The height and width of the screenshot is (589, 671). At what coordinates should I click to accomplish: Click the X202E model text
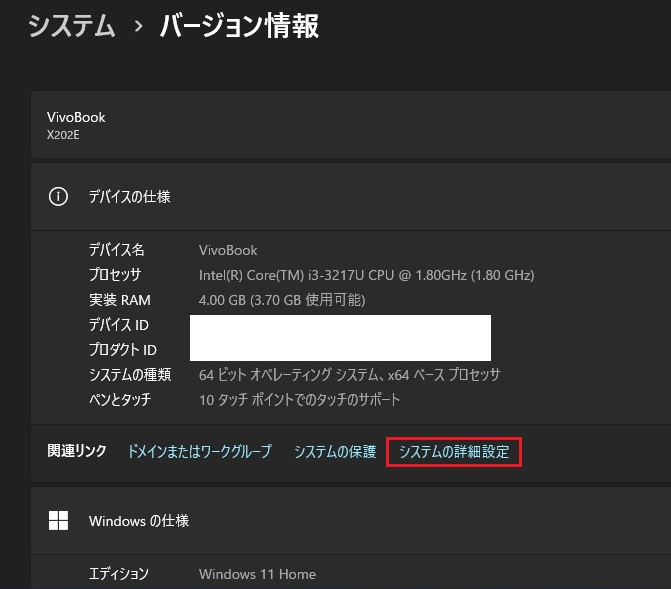[63, 135]
